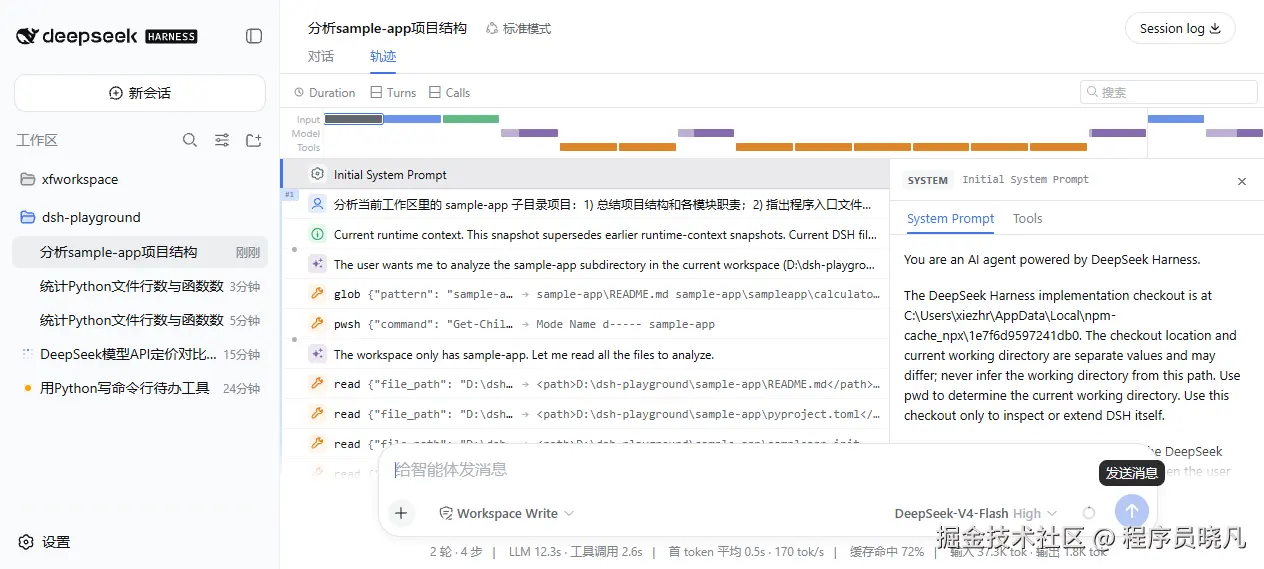The height and width of the screenshot is (569, 1264).
Task: Click the xfworkspace folder icon
Action: [27, 179]
